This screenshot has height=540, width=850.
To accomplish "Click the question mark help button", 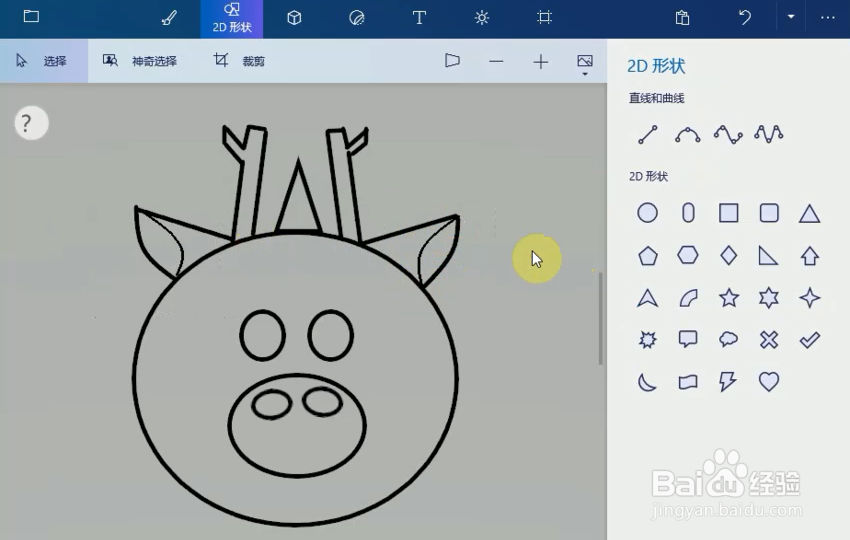I will 31,123.
